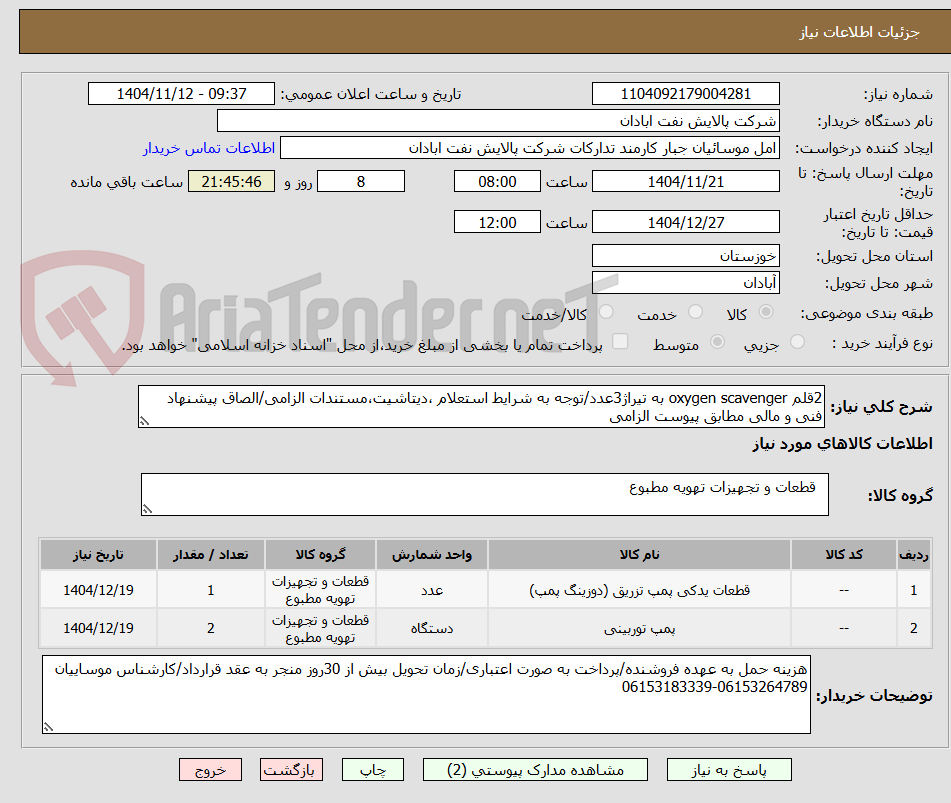The image size is (951, 803).
Task: Click the 'نام کالا' column header
Action: click(639, 554)
